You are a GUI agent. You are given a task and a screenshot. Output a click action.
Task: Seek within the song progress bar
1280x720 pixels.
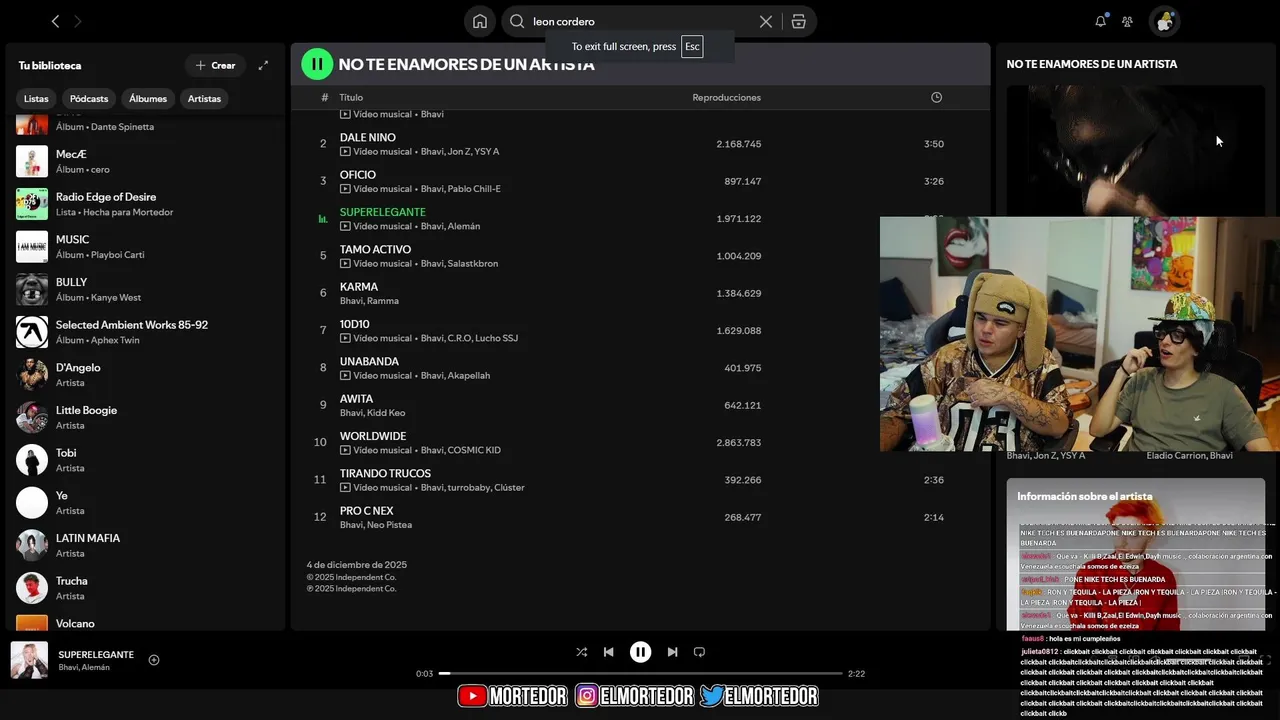point(640,674)
